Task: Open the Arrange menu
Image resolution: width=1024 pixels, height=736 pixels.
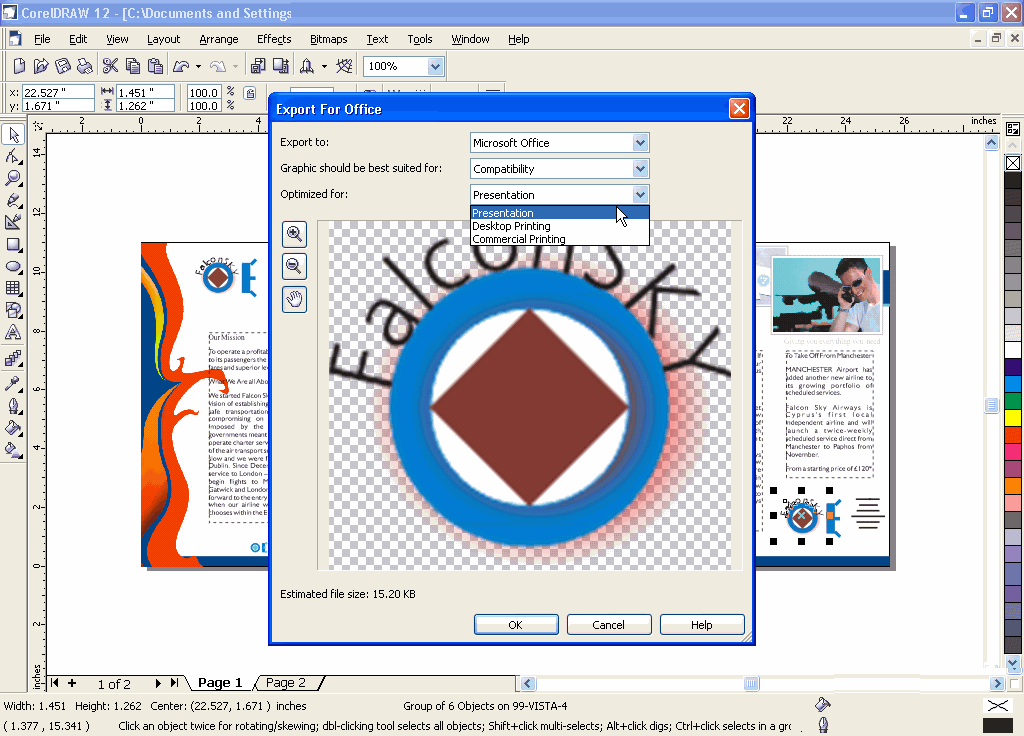Action: tap(219, 39)
